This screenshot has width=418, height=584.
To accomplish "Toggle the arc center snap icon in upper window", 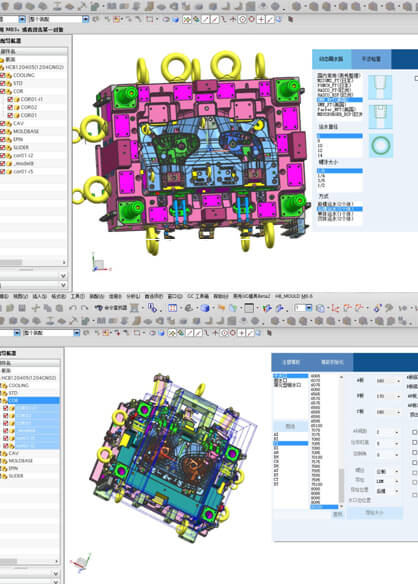I will pyautogui.click(x=243, y=19).
